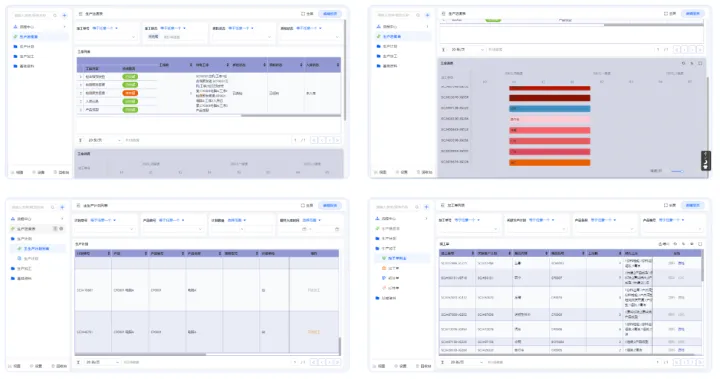Click the grey action link in bottom-left table's first row
720x379 pixels.
point(314,290)
